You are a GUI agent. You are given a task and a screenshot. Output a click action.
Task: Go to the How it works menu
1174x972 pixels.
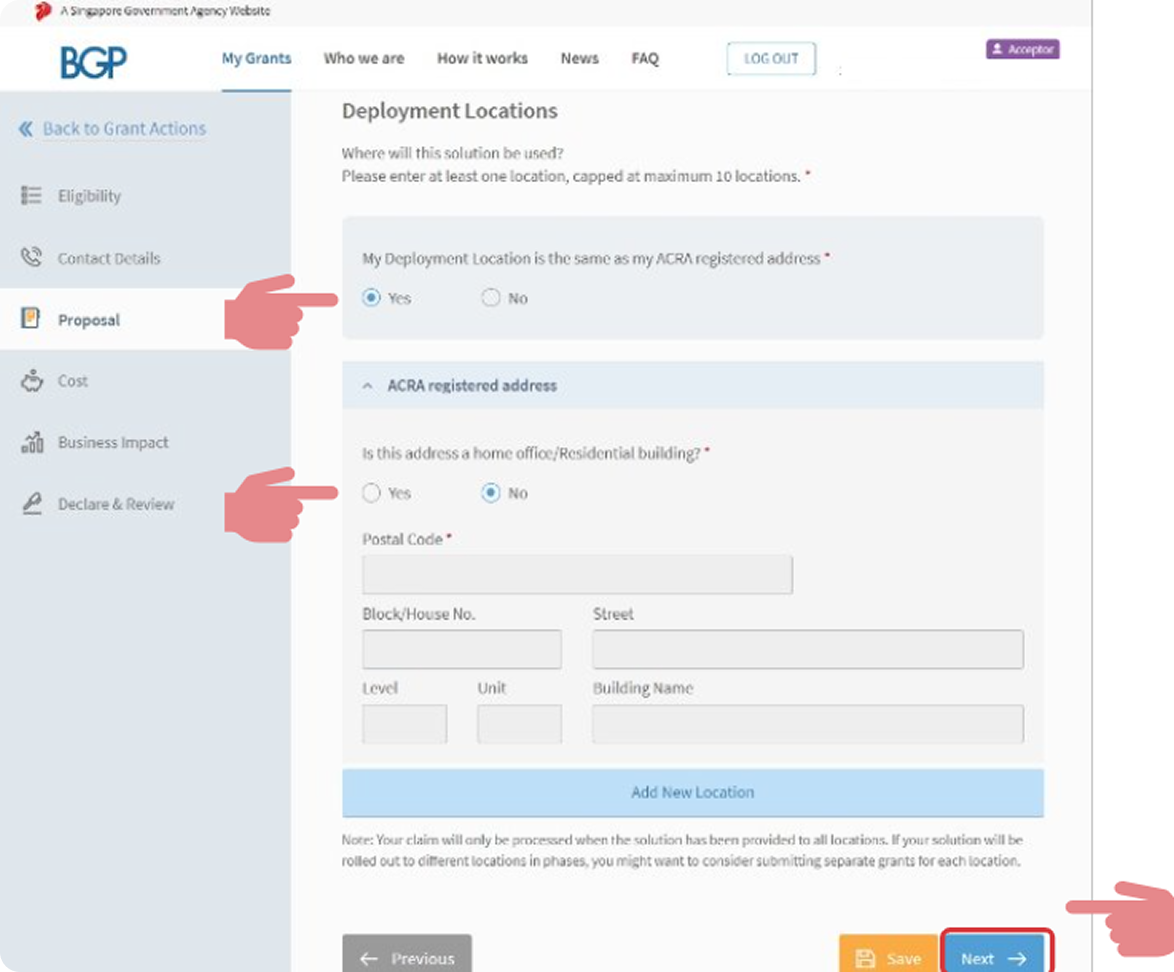[482, 59]
